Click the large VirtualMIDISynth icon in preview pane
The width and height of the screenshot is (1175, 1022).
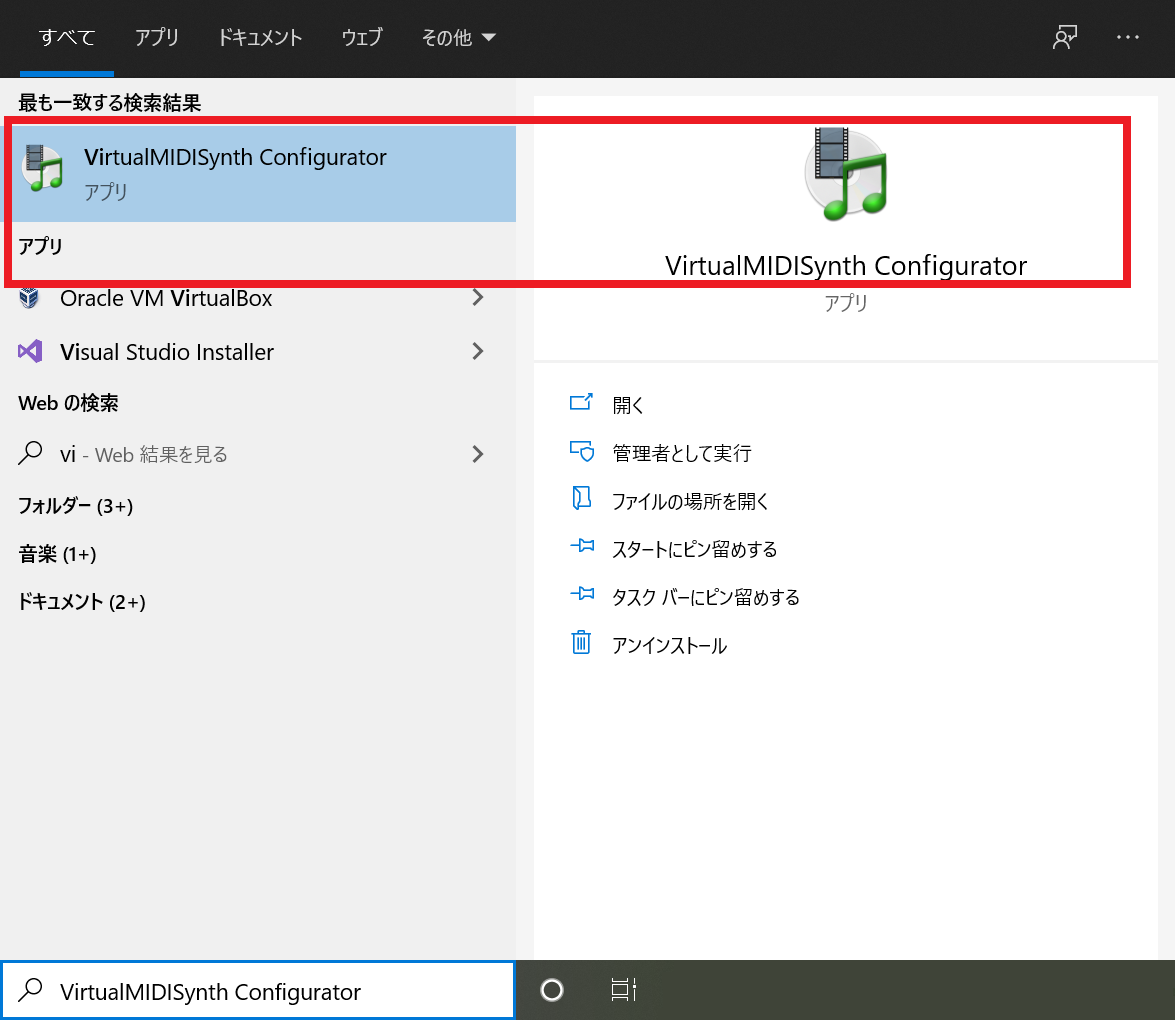(x=846, y=175)
